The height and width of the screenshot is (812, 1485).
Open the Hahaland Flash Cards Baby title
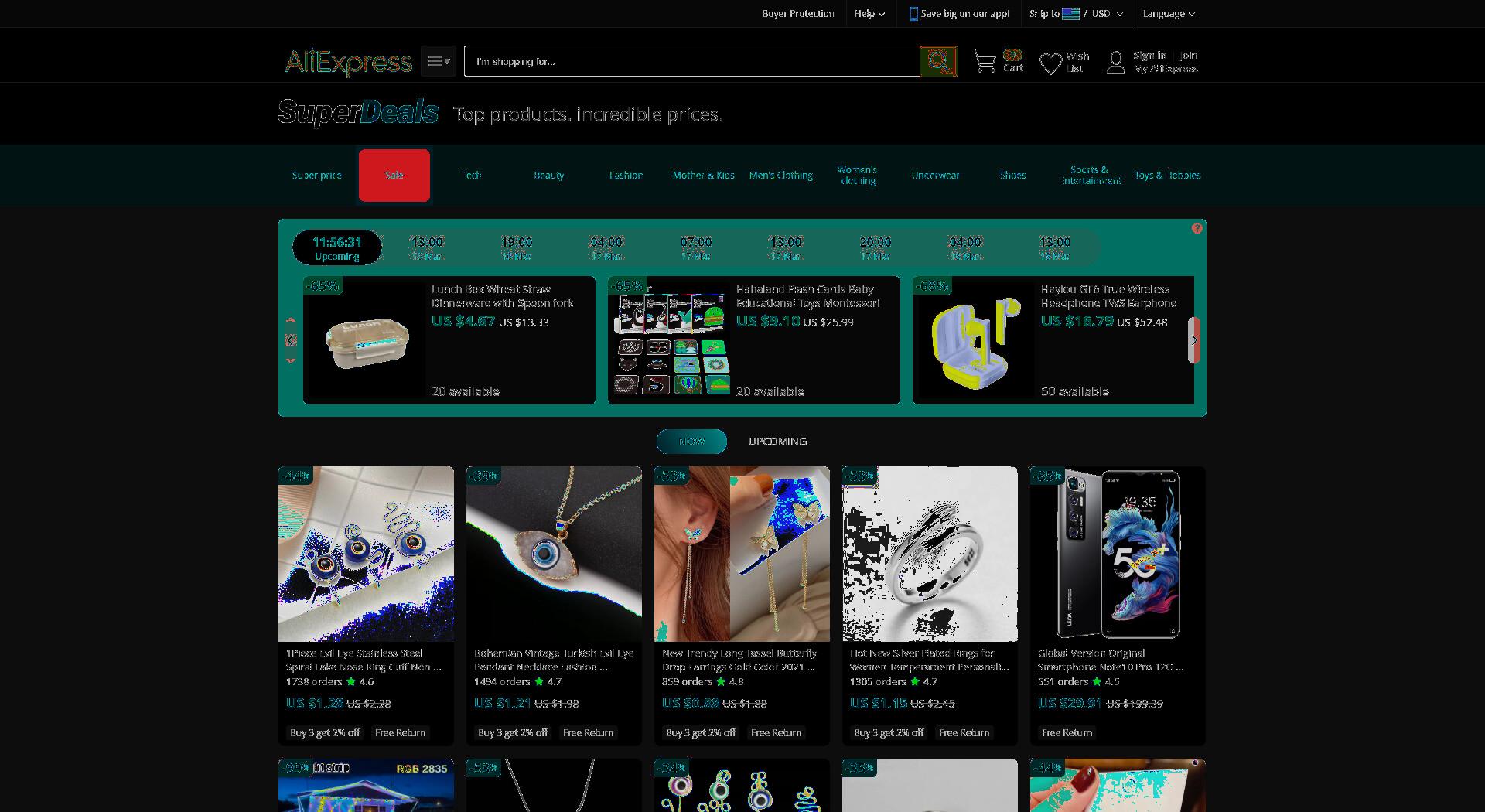tap(808, 296)
